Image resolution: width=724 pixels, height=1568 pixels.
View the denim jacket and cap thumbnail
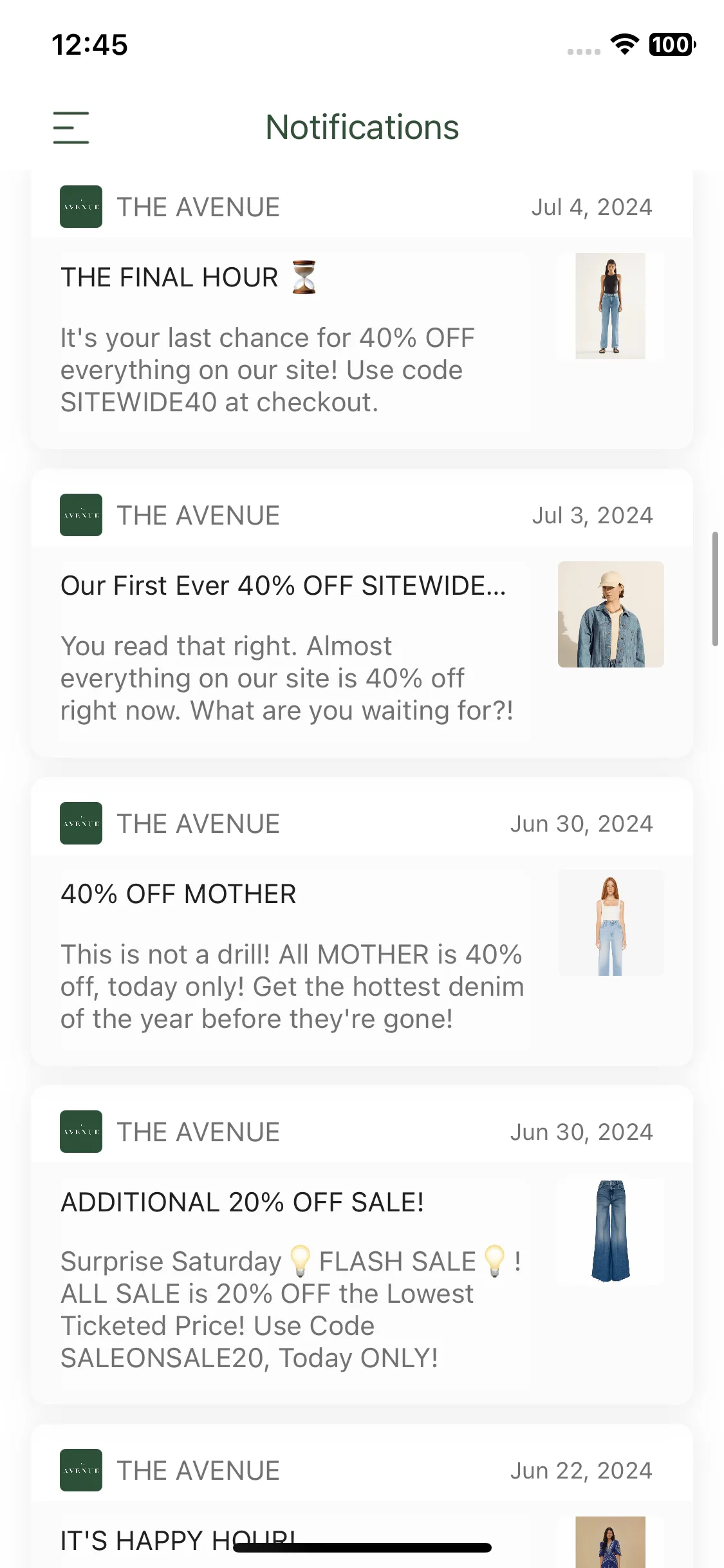click(x=611, y=614)
